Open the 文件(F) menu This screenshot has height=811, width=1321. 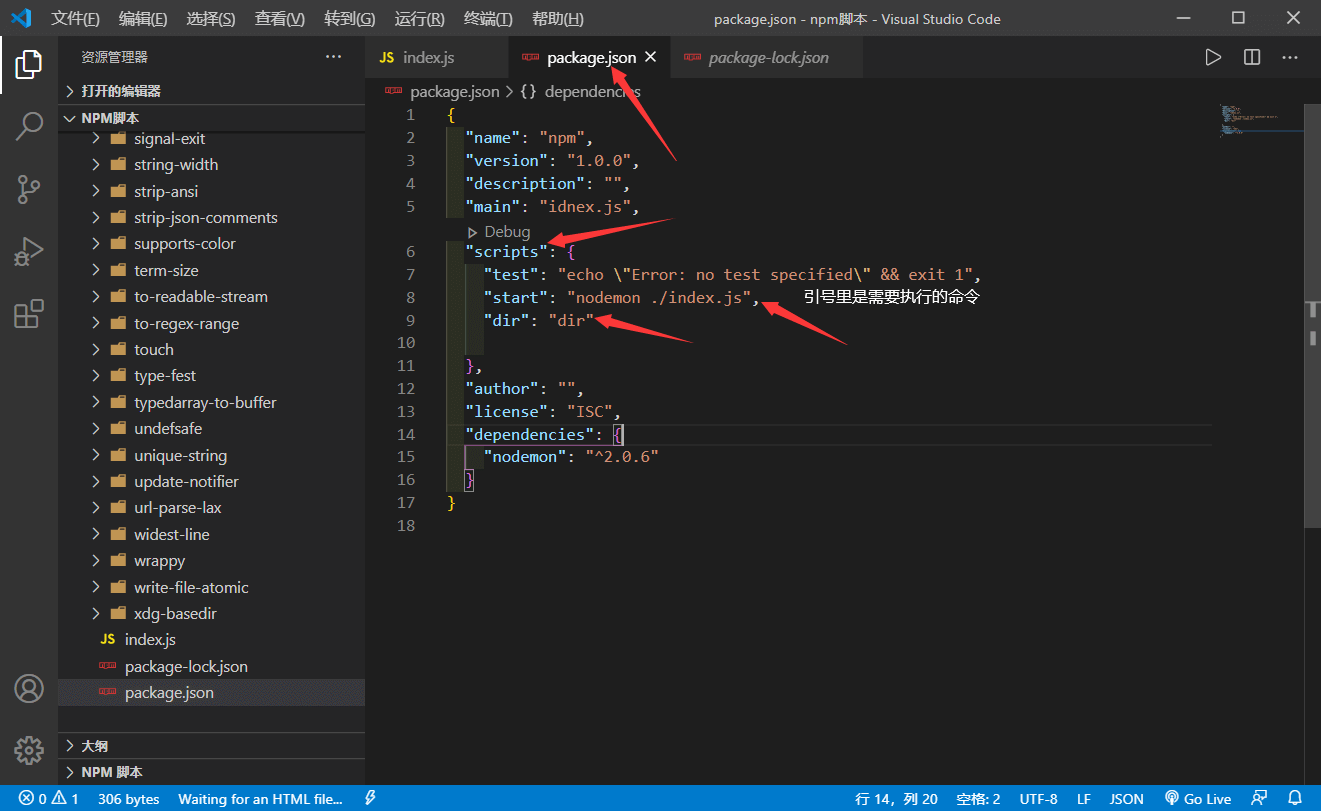pos(76,19)
